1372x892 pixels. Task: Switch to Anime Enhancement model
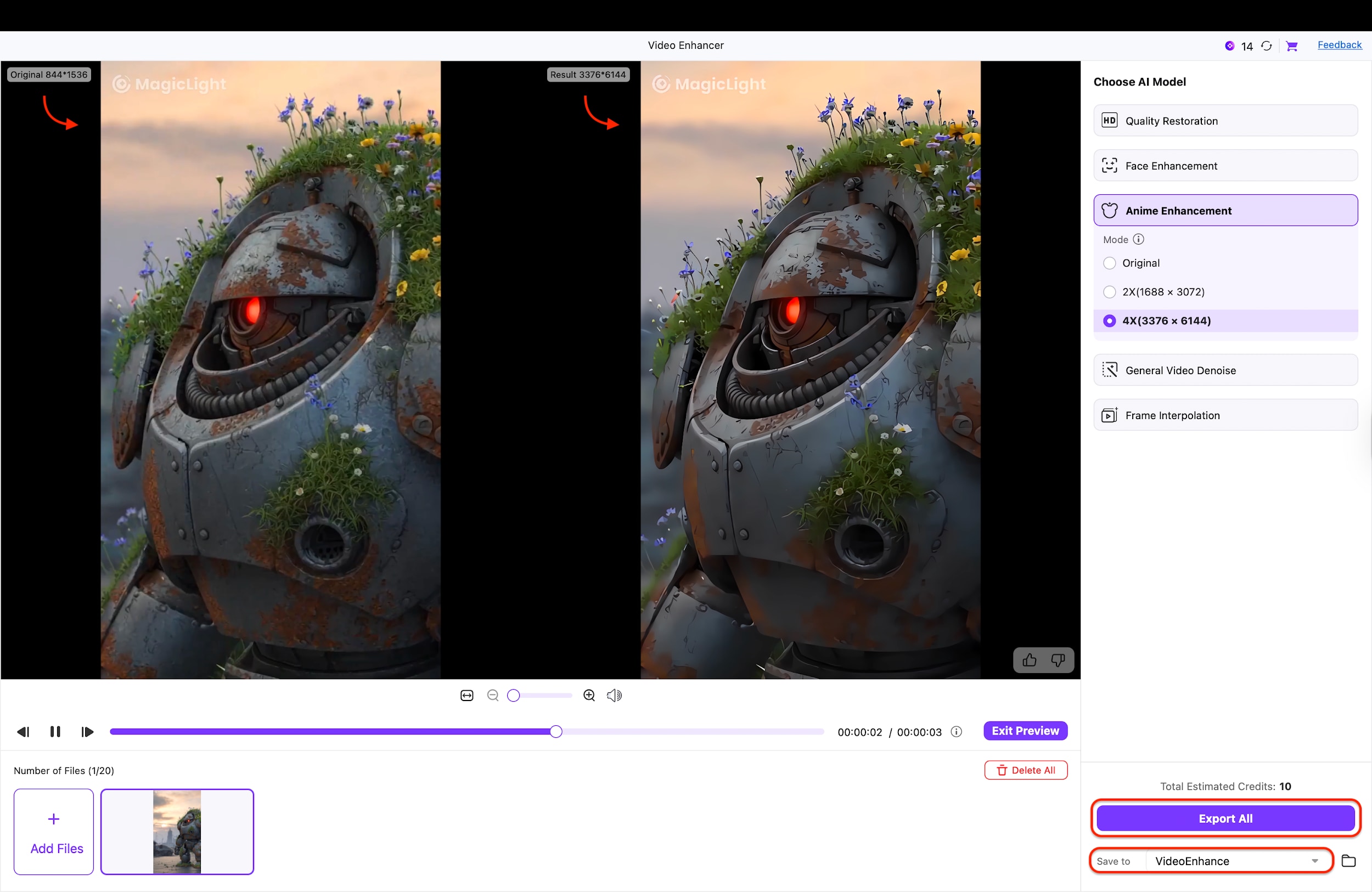(1224, 210)
